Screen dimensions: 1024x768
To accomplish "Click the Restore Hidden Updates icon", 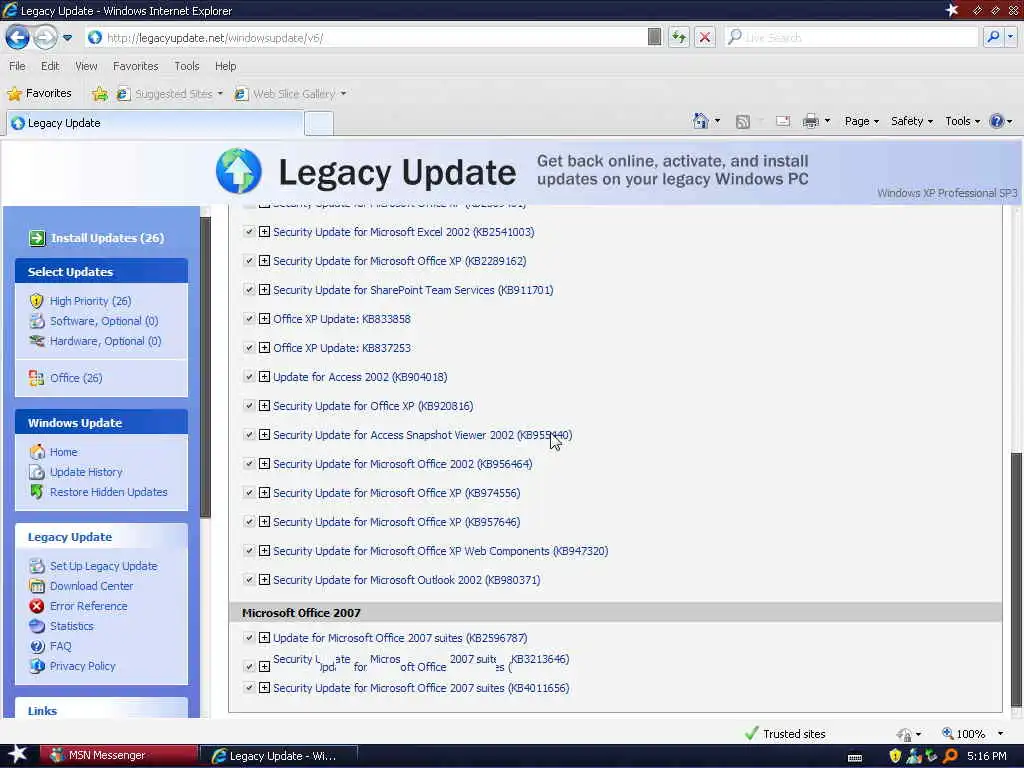I will [37, 492].
